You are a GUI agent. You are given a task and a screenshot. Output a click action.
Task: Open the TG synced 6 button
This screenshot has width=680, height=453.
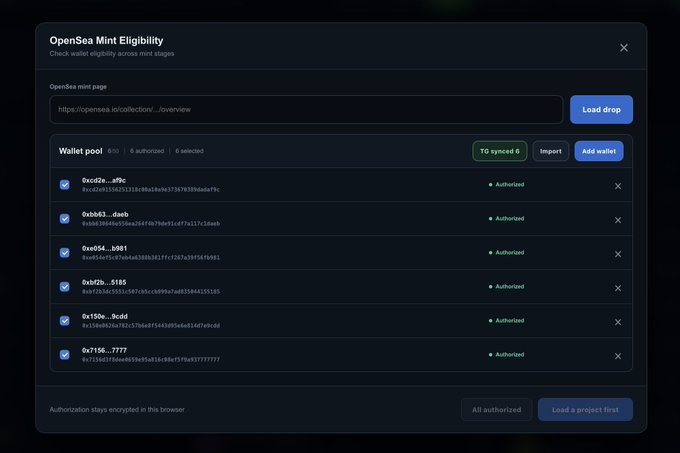pyautogui.click(x=500, y=151)
